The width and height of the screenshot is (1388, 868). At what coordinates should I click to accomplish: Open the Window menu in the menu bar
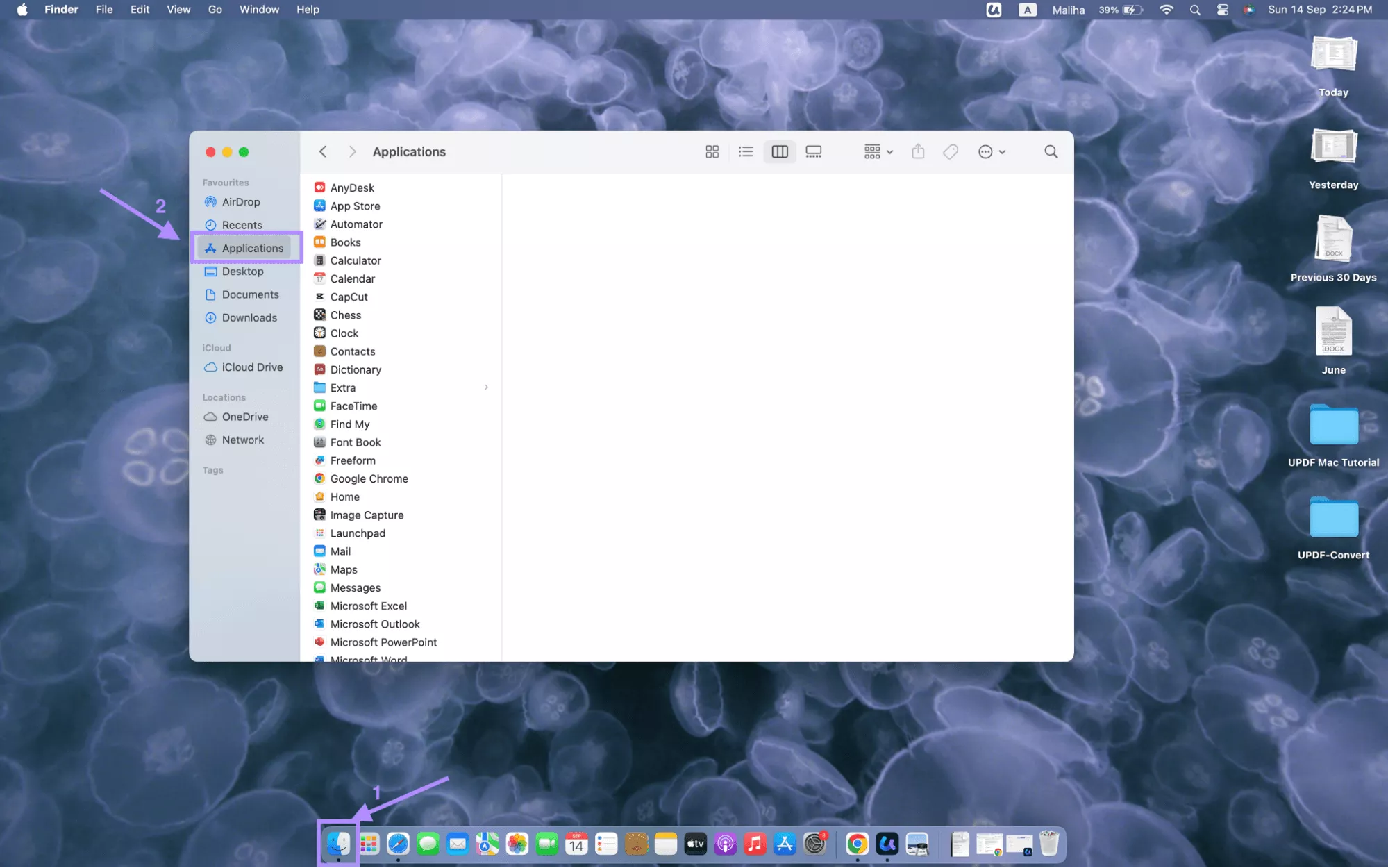point(259,10)
